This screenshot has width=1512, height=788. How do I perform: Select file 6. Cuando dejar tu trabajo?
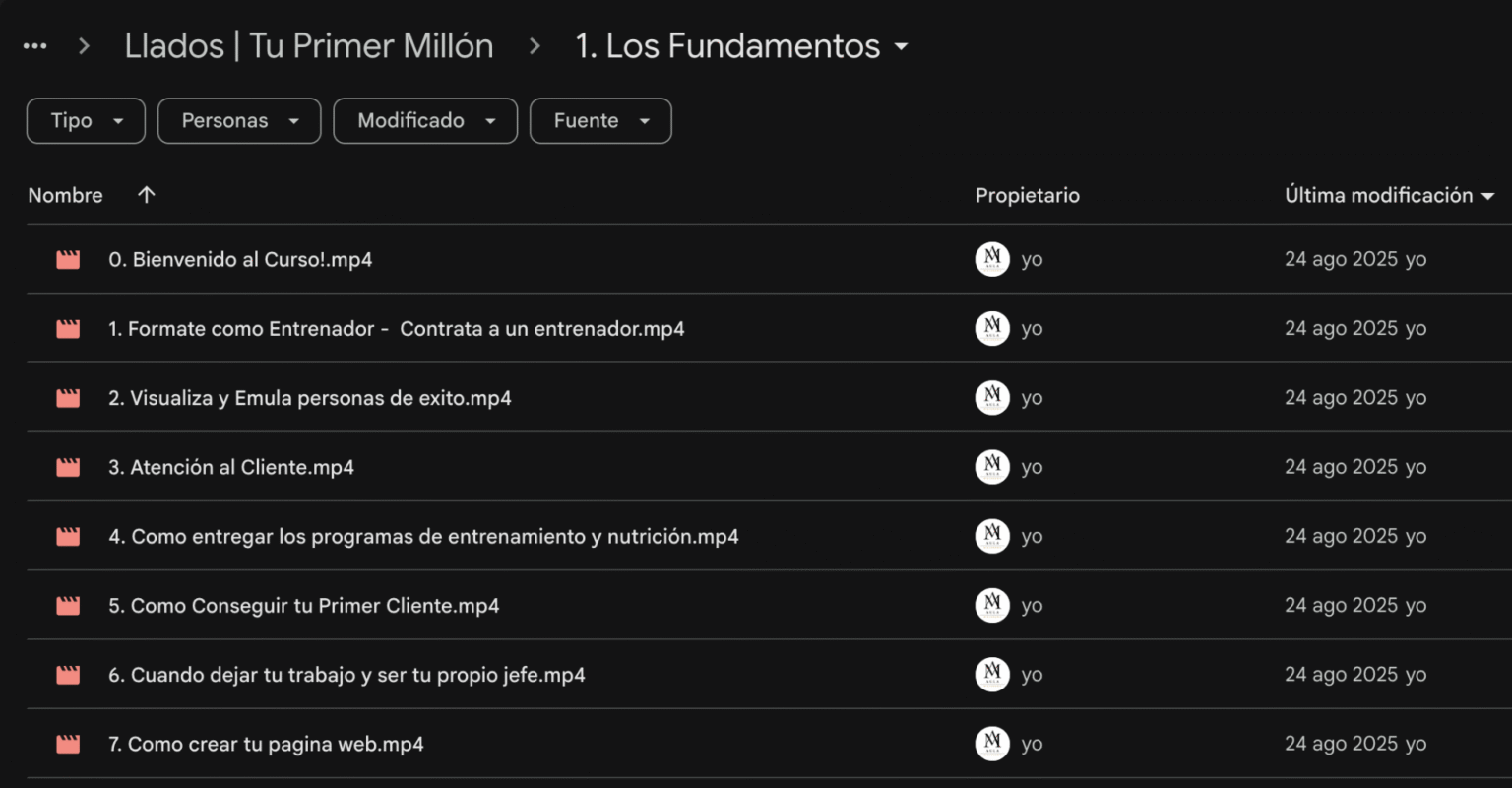coord(346,676)
